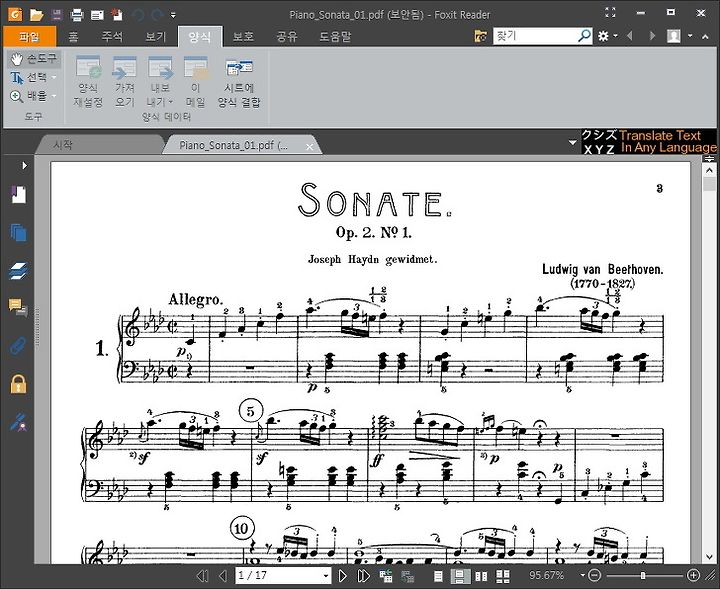Viewport: 720px width, 589px height.
Task: Click 양식 재설정 reset form button
Action: tap(88, 82)
